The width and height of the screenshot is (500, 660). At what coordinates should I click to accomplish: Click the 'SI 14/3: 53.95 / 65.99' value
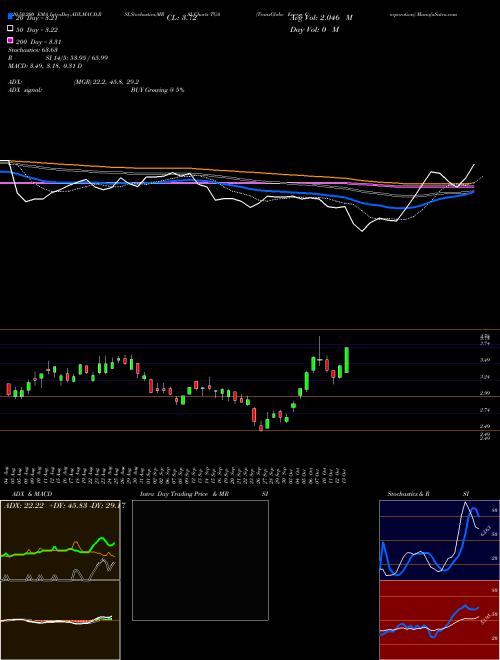coord(77,58)
